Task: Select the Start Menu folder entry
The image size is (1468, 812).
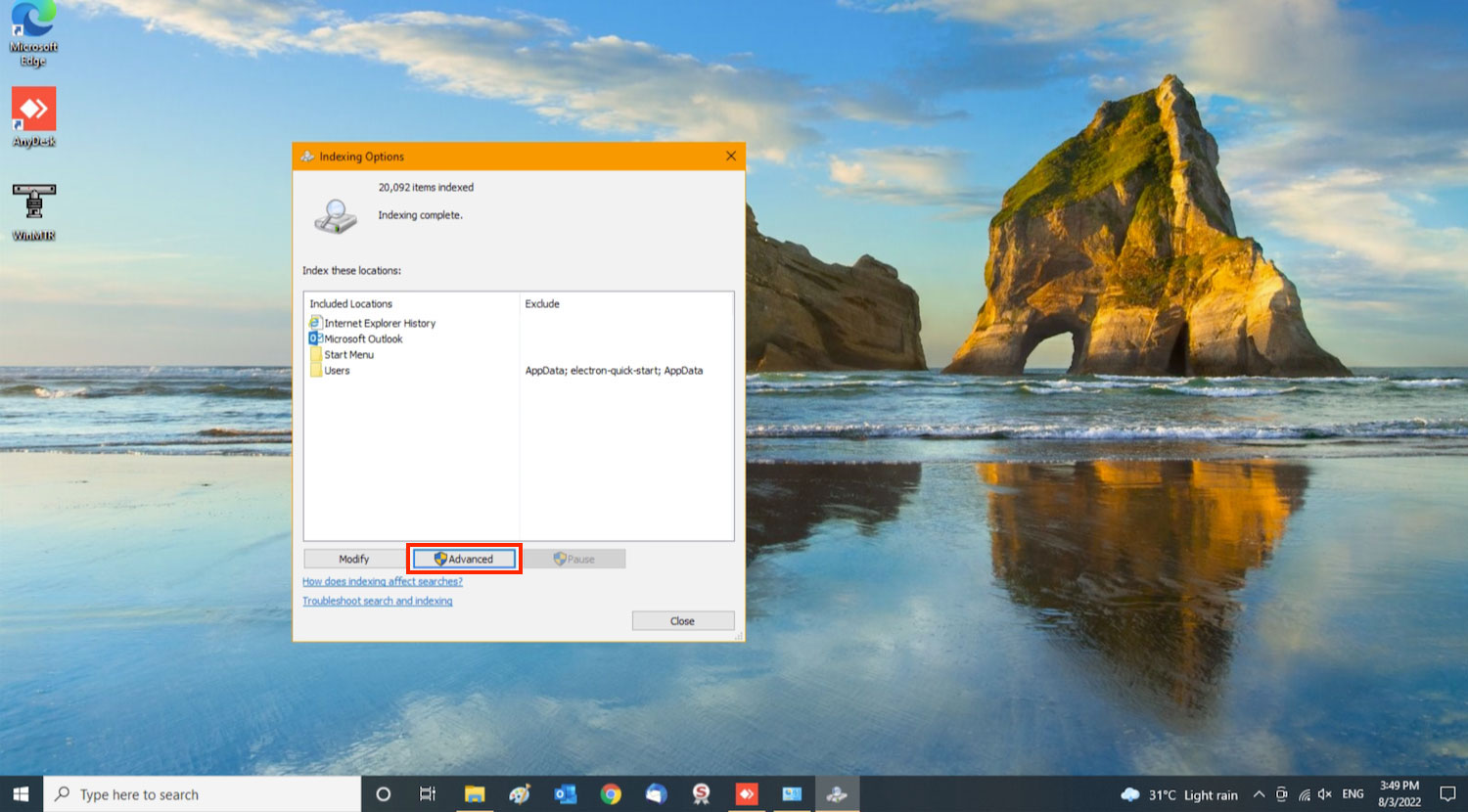Action: click(x=348, y=354)
